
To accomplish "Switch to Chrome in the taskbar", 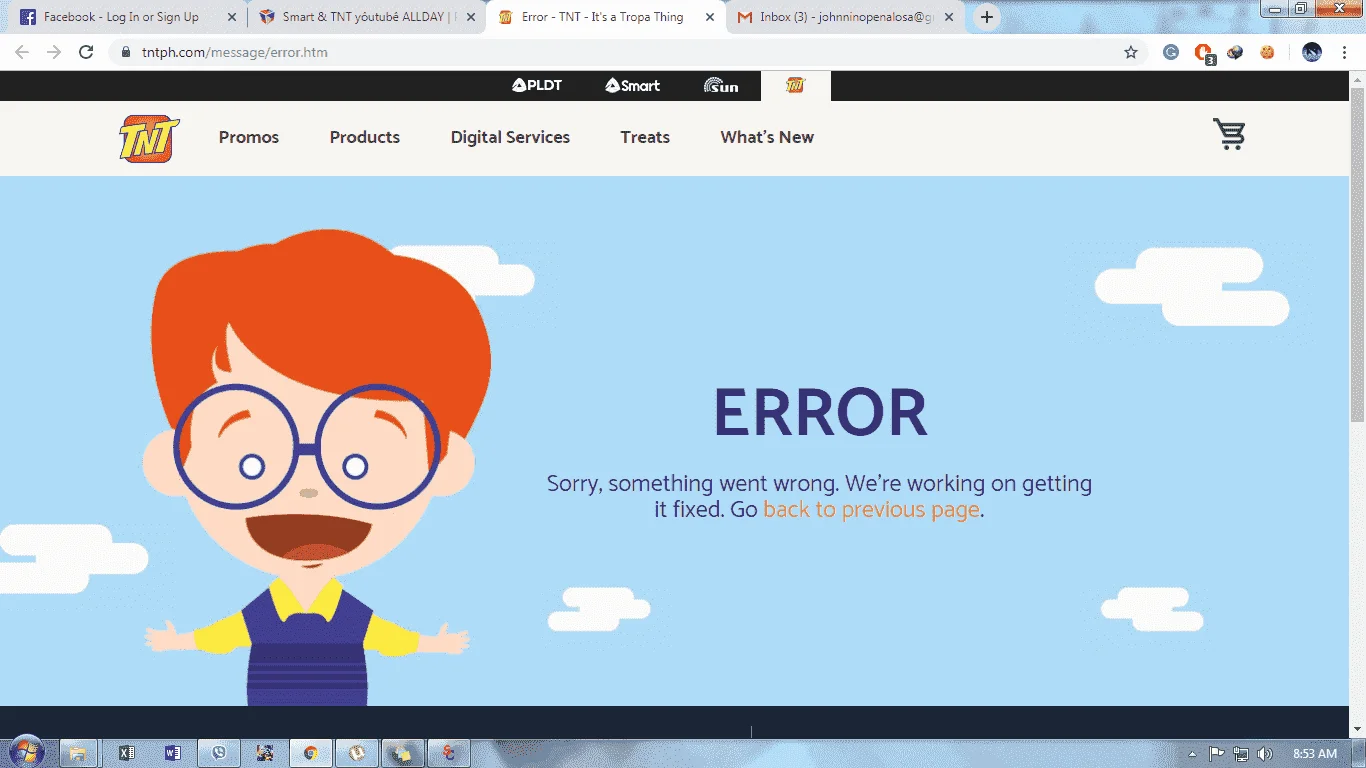I will 310,753.
